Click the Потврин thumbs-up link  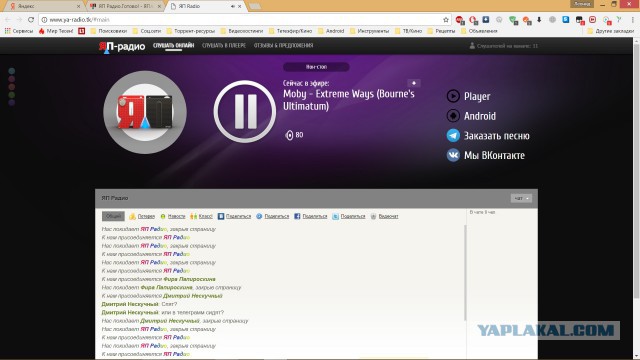click(x=142, y=216)
